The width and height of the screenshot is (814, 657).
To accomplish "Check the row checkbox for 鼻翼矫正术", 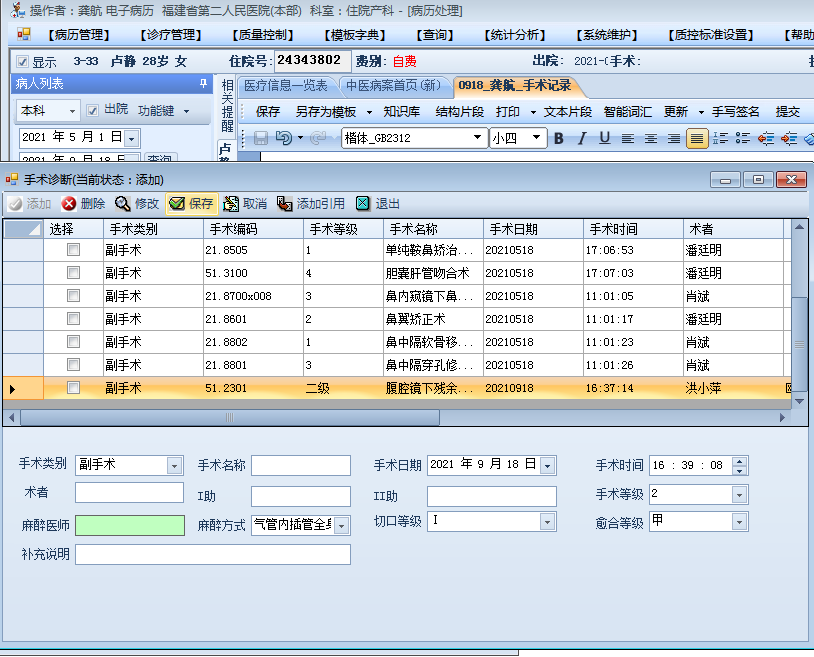I will click(x=73, y=319).
